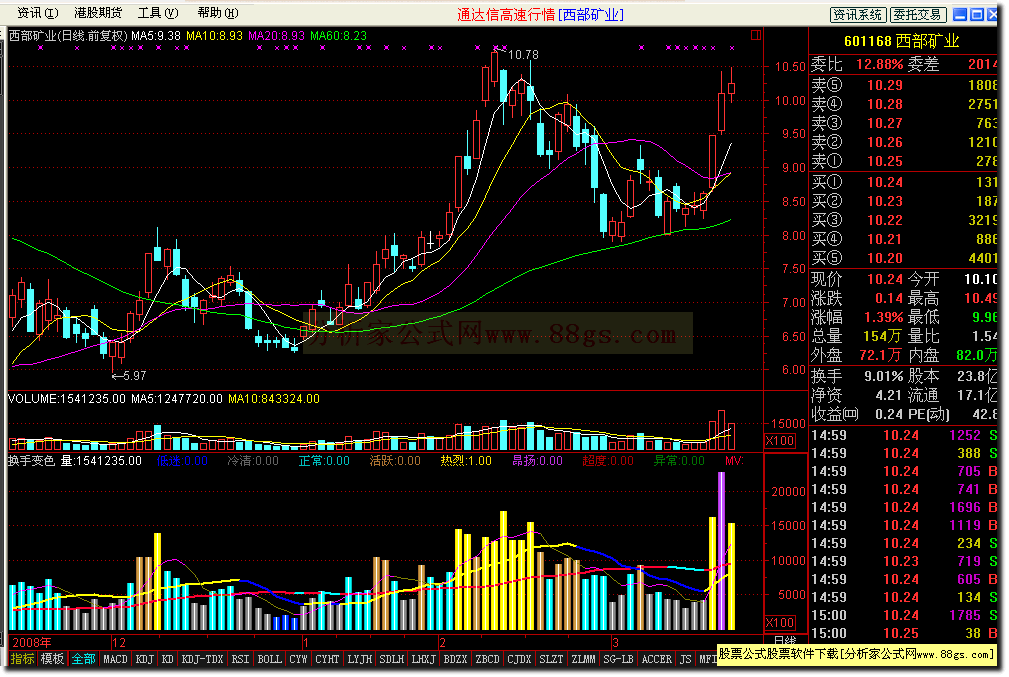This screenshot has height=677, width=1009.
Task: Switch to the ACCER indicator tab
Action: (x=656, y=659)
